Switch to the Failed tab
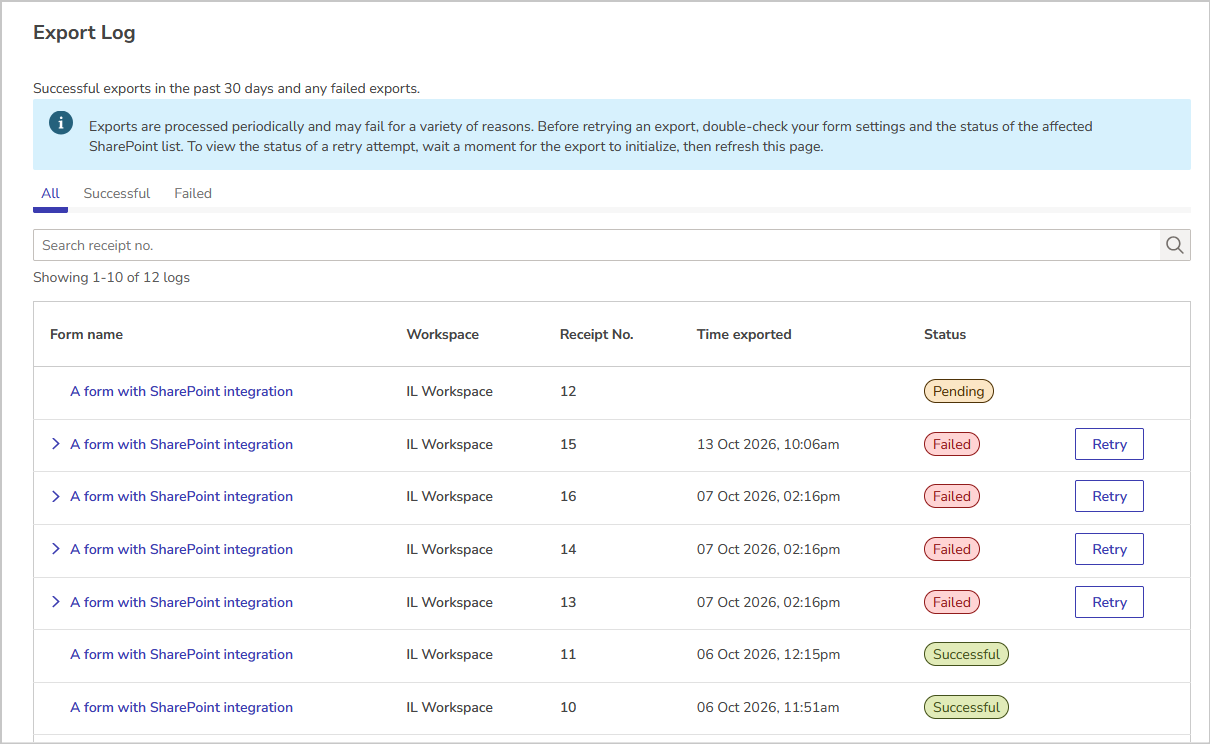 [193, 193]
